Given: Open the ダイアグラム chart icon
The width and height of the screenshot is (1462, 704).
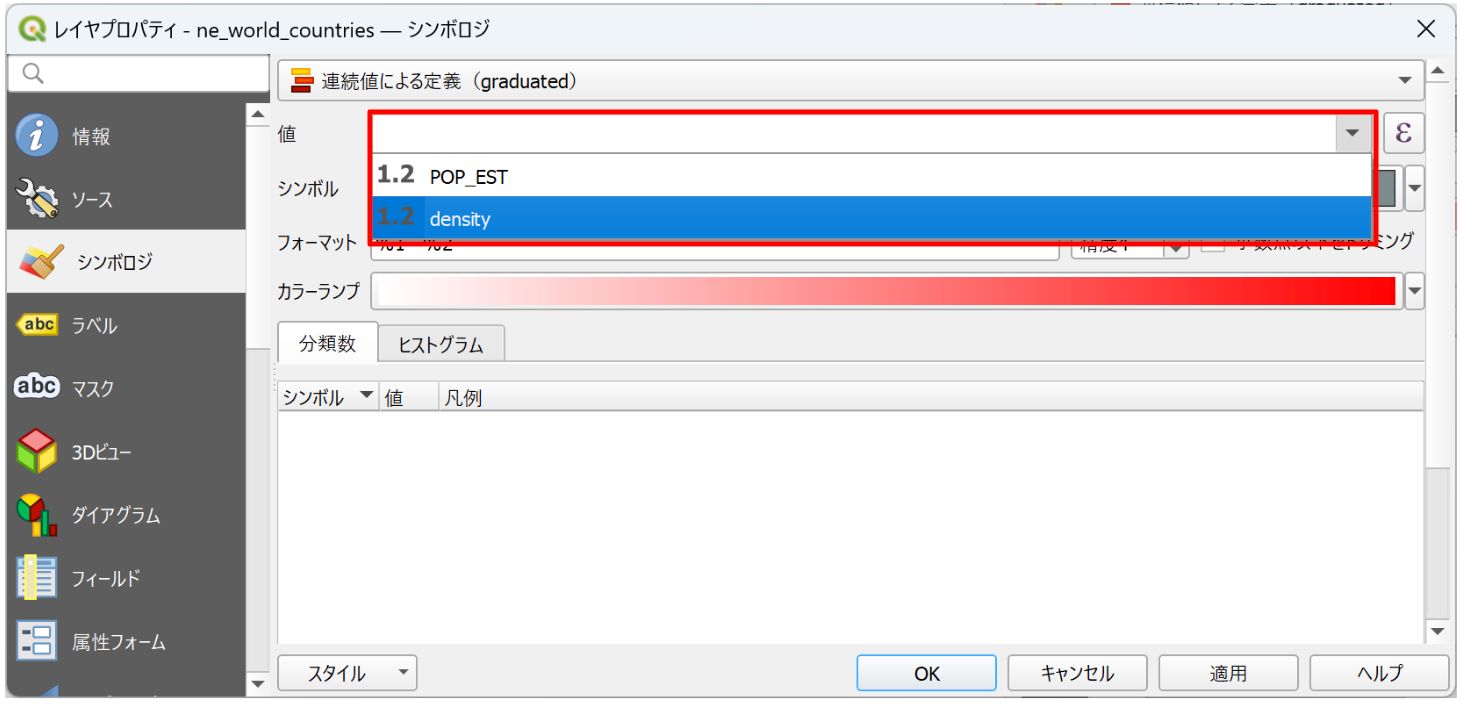Looking at the screenshot, I should 37,514.
